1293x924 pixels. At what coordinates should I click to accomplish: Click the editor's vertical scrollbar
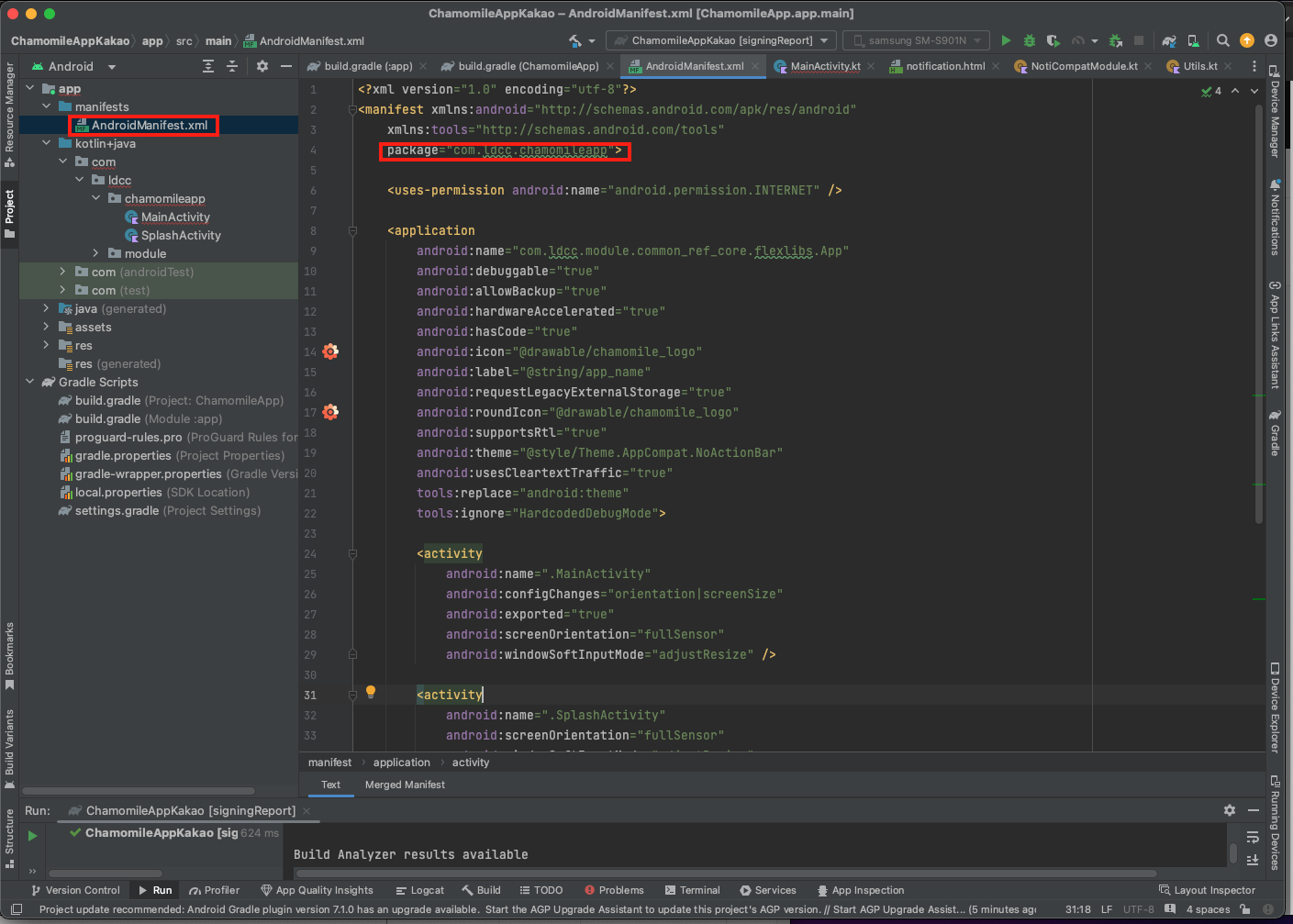click(1258, 312)
